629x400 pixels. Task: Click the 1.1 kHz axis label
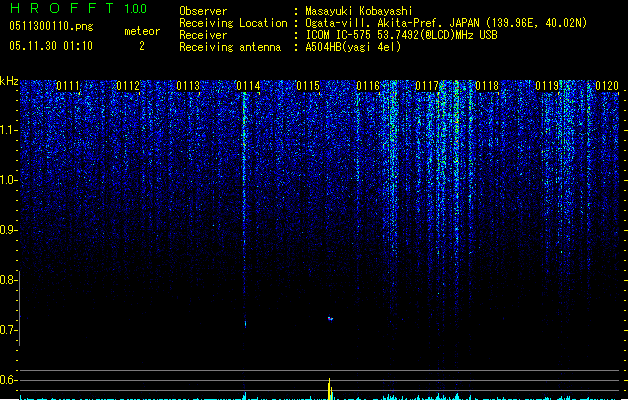click(8, 130)
